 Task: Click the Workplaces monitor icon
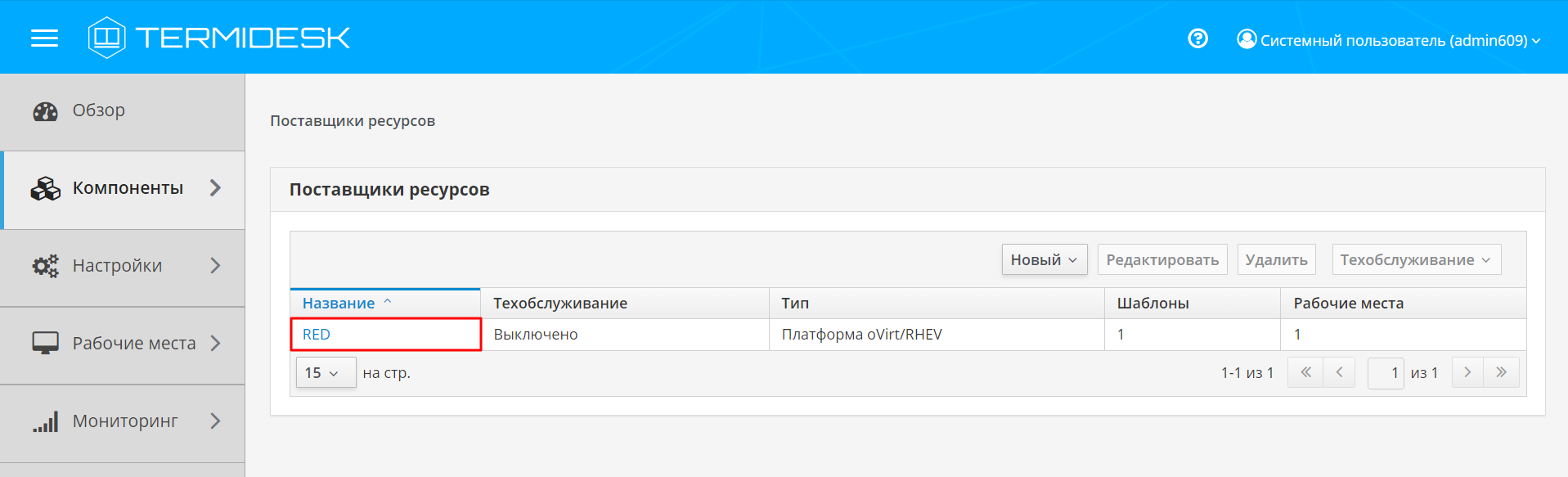46,344
